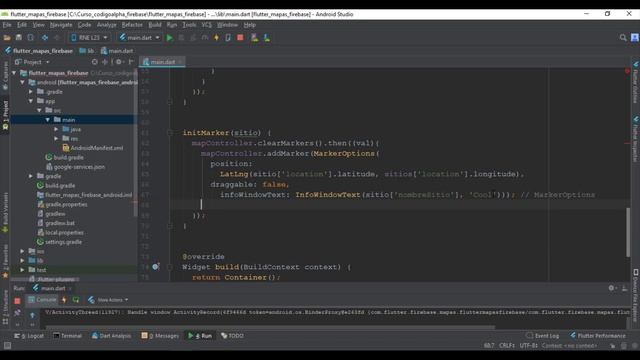This screenshot has width=640, height=360.
Task: Open the Terminal tool window
Action: point(67,336)
